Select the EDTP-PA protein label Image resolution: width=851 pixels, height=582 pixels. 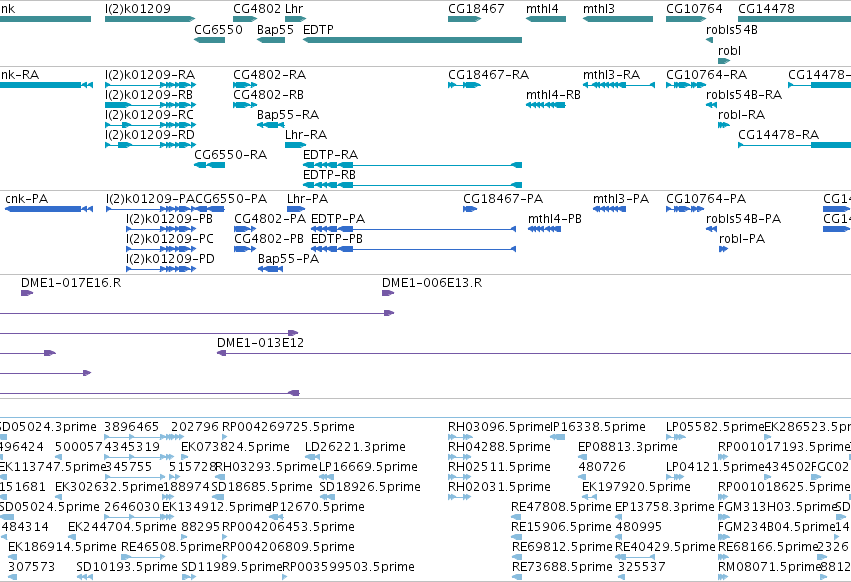[338, 219]
